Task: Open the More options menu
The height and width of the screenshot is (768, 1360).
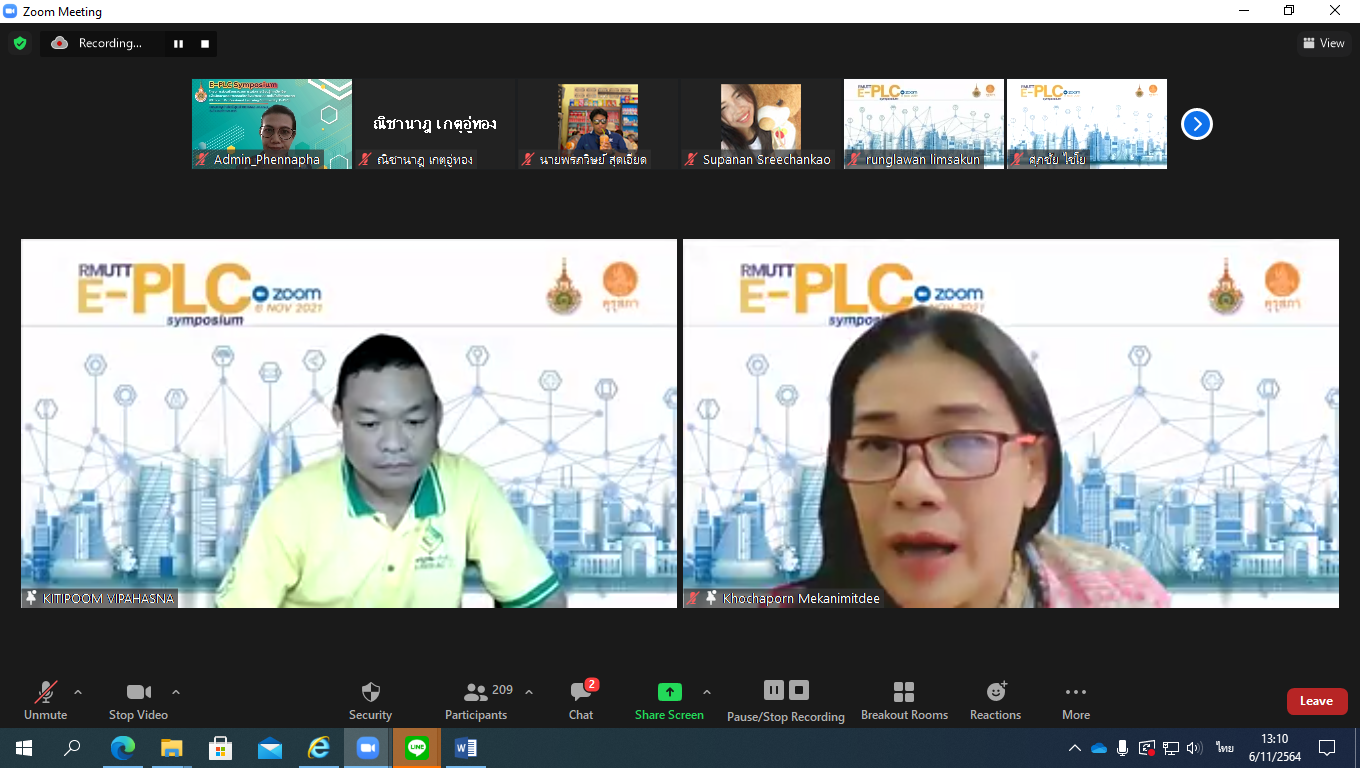Action: pyautogui.click(x=1076, y=701)
